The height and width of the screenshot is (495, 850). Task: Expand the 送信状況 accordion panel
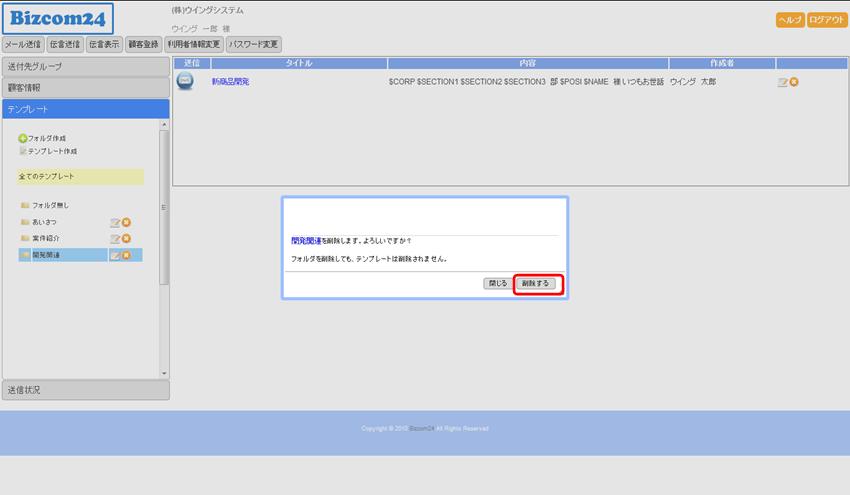[85, 390]
